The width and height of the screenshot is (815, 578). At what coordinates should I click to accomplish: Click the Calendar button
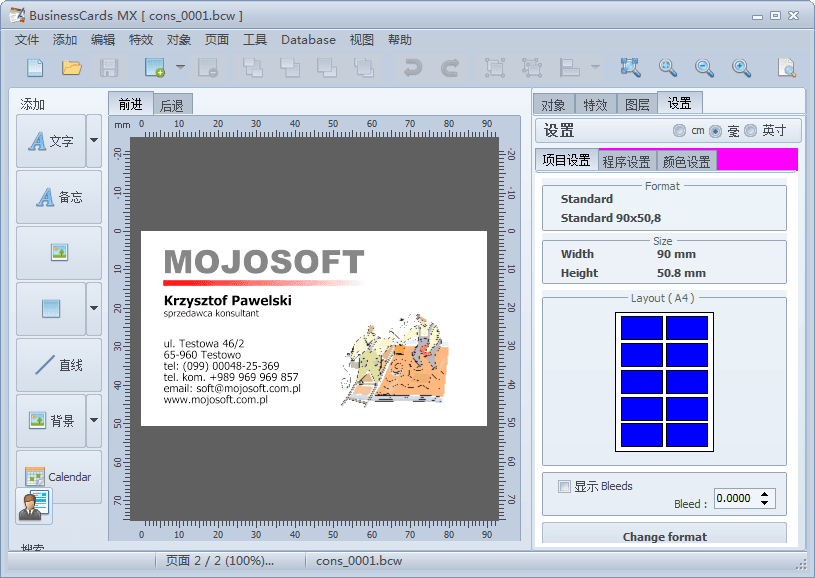[59, 476]
